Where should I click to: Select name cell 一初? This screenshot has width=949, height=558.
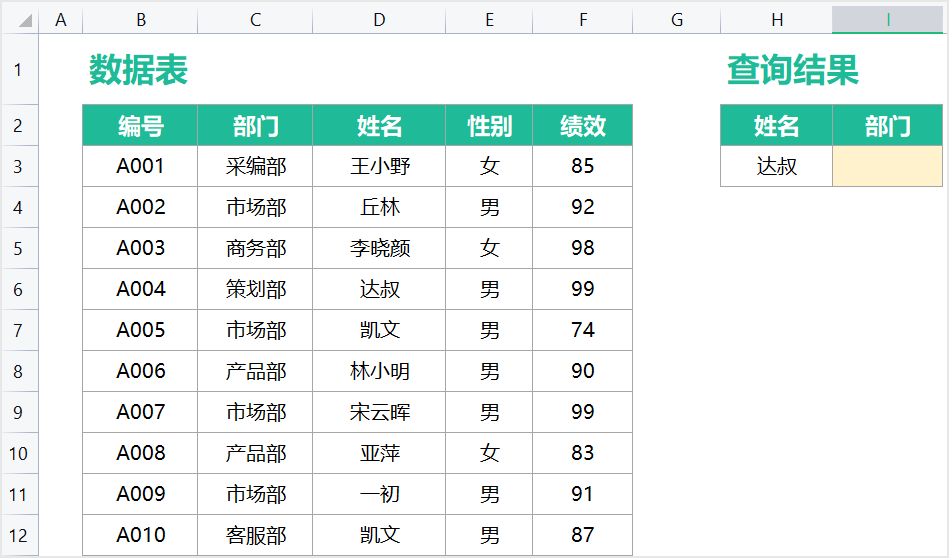[379, 494]
